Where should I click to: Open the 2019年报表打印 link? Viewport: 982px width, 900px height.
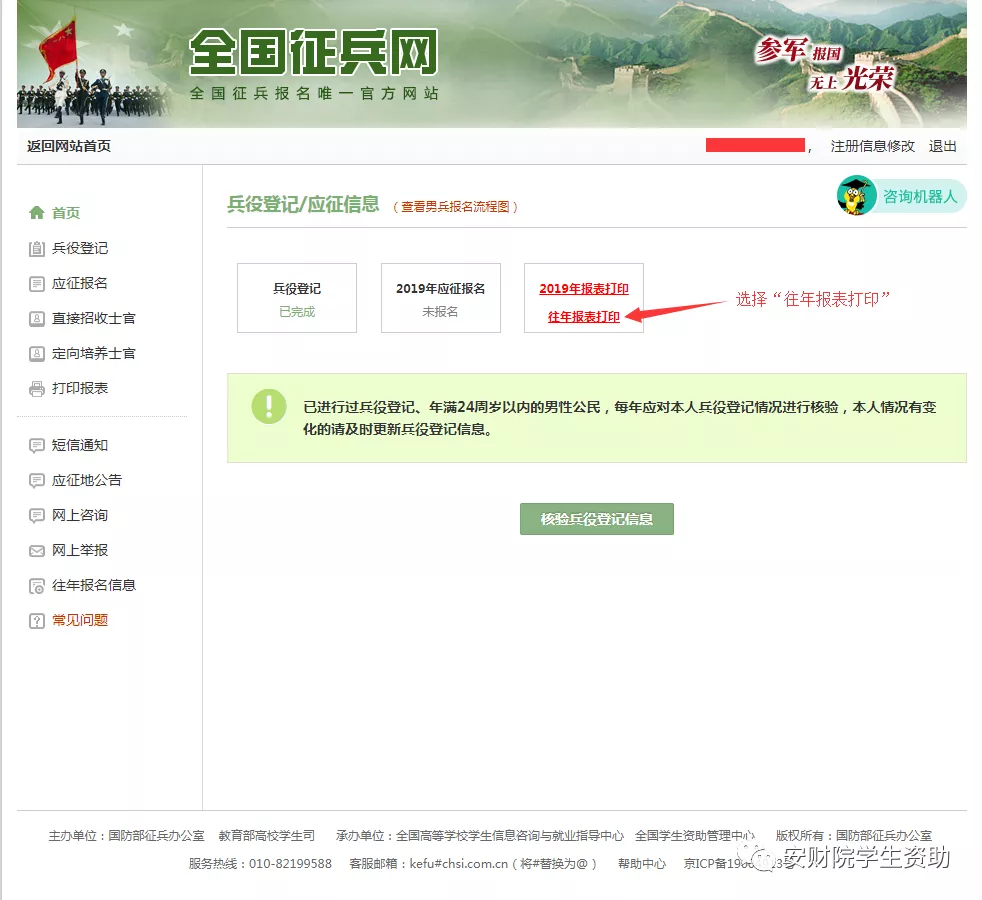(x=583, y=289)
